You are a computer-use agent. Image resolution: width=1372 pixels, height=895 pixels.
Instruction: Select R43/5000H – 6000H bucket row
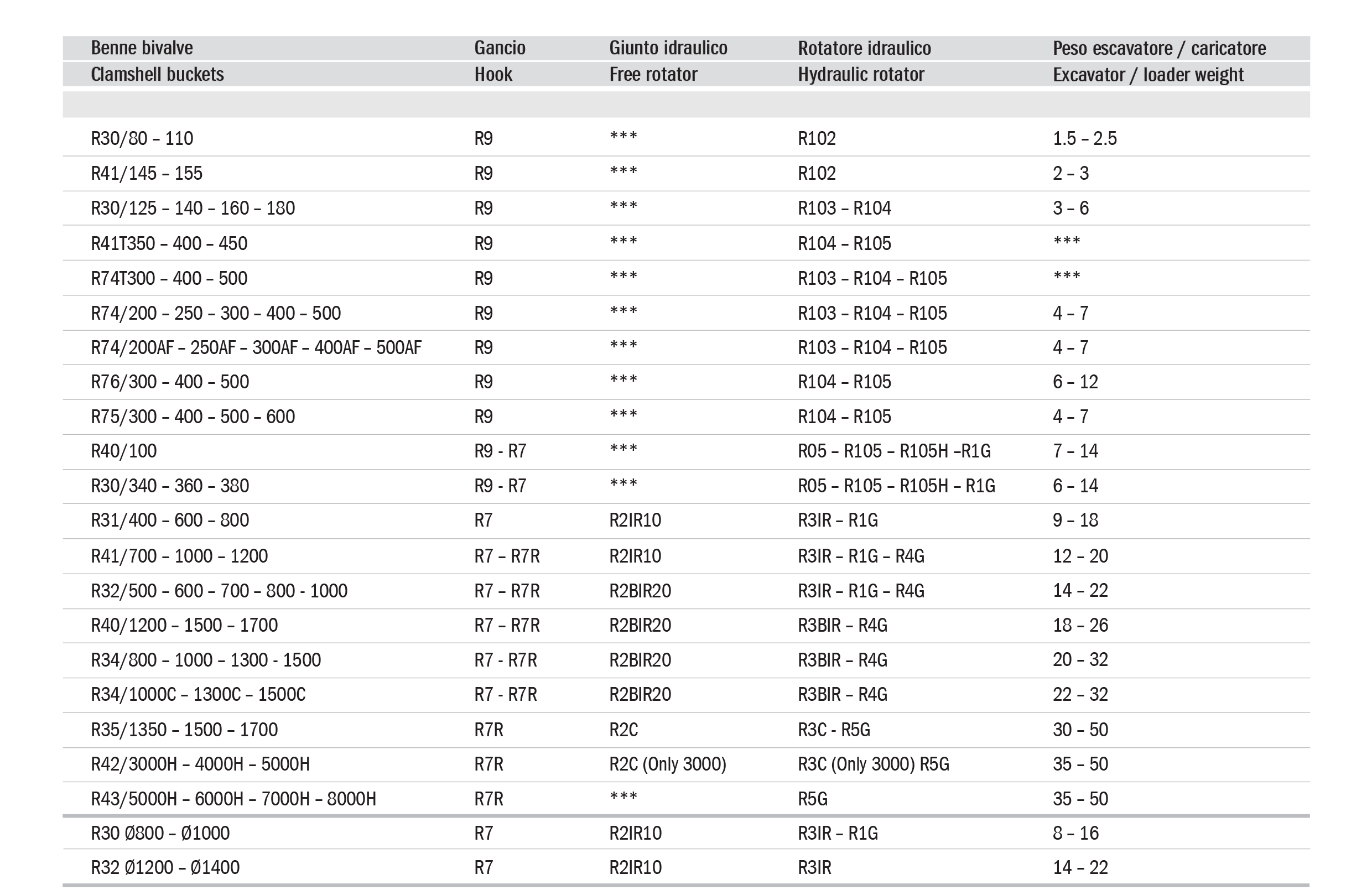click(x=233, y=799)
